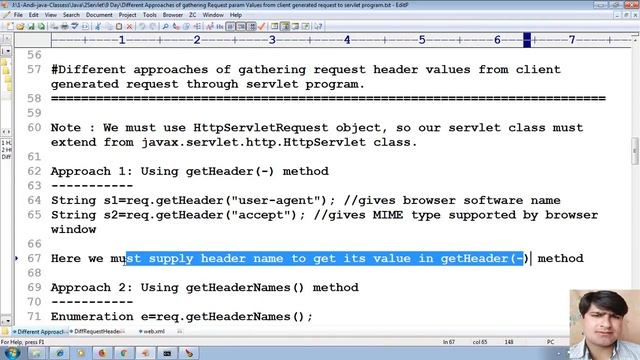The height and width of the screenshot is (360, 640).
Task: Save the current document icon
Action: 31,27
